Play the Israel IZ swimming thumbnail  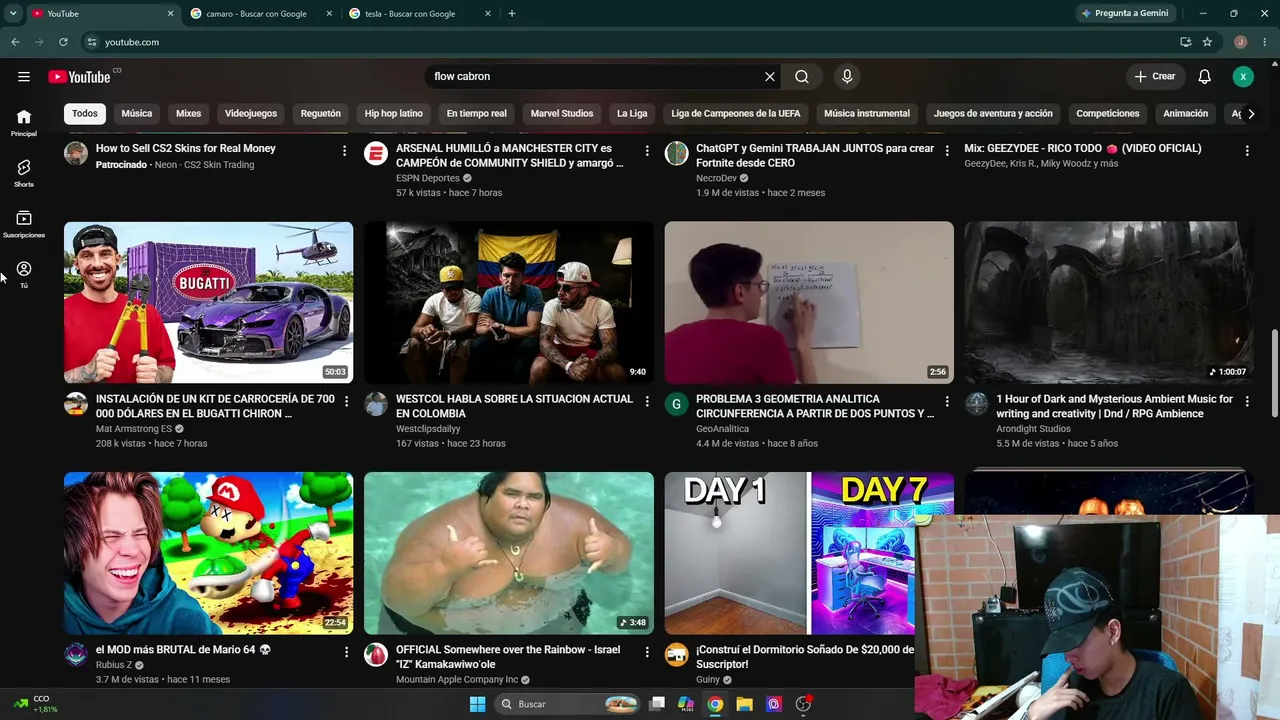coord(509,553)
